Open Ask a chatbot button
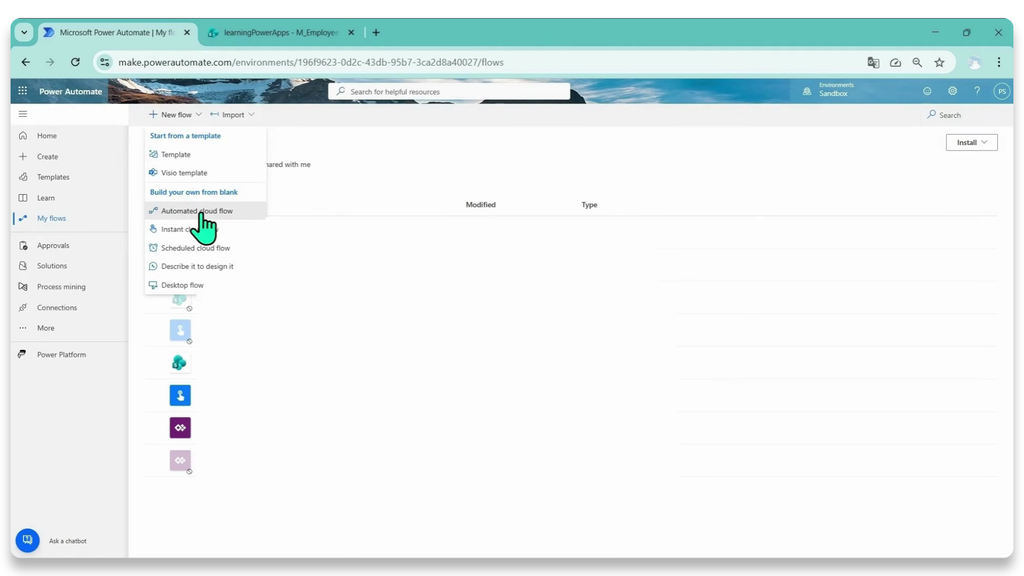This screenshot has height=576, width=1024. click(27, 540)
